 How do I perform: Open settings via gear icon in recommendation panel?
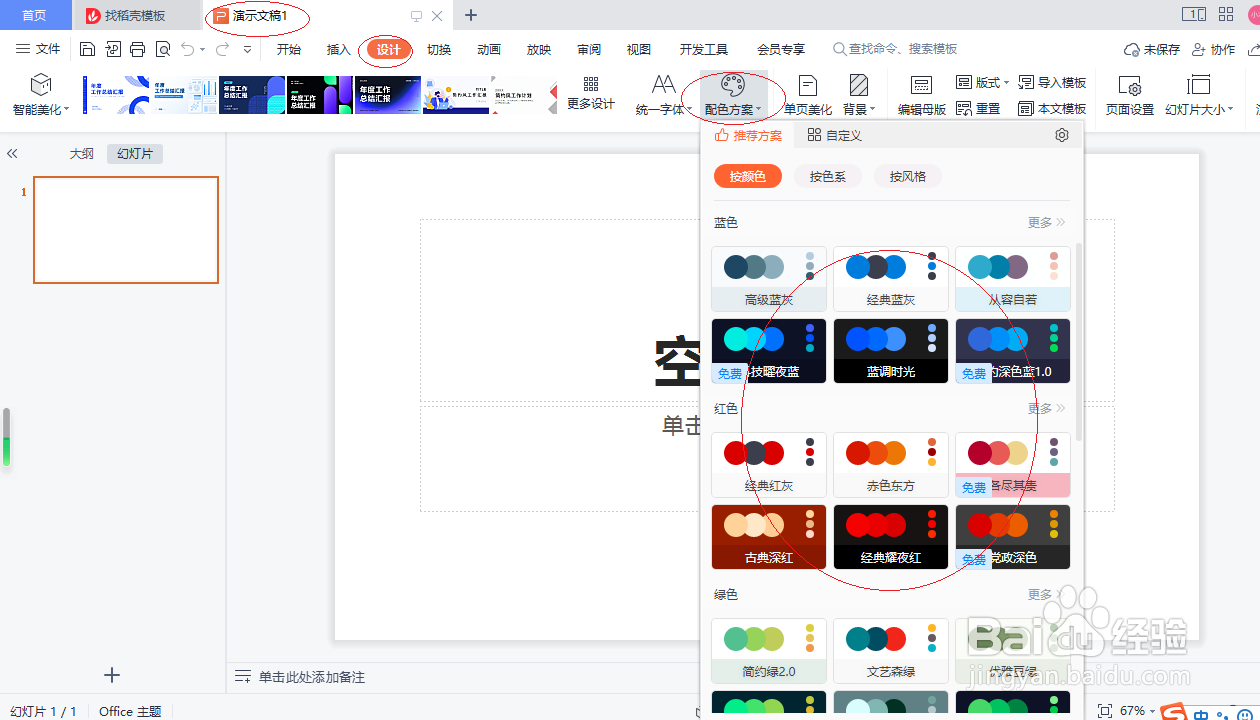tap(1061, 135)
